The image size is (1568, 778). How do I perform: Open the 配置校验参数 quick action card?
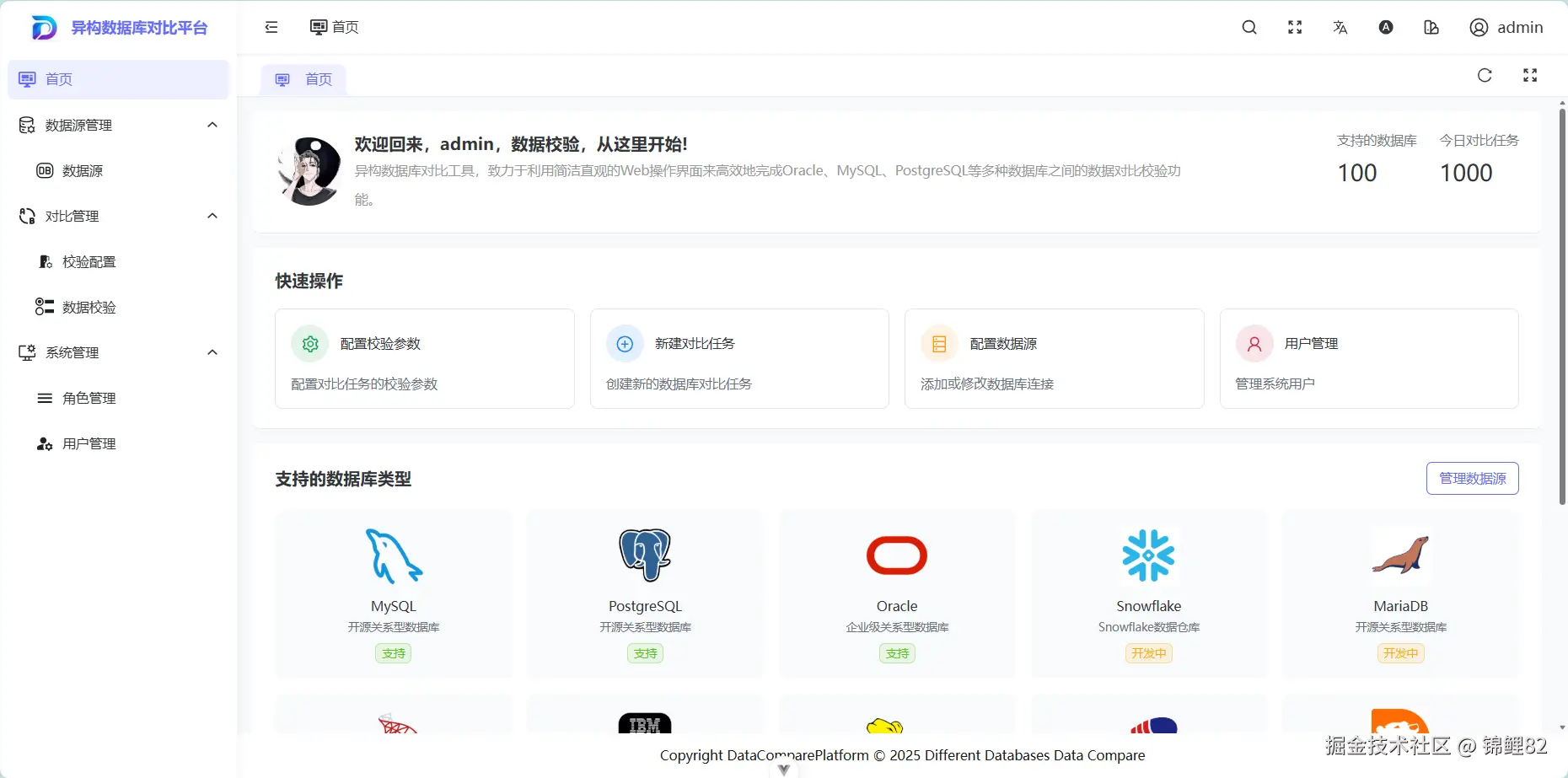[425, 359]
